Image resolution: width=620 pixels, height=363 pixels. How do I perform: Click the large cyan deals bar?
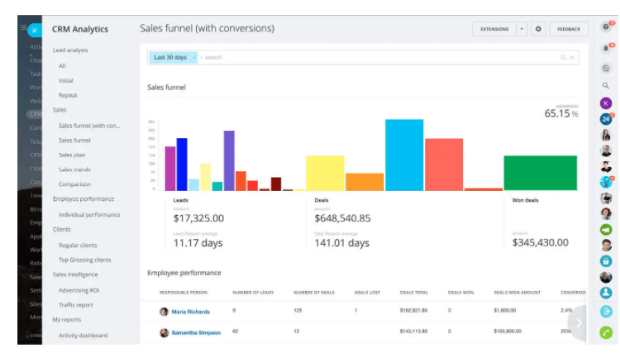(x=404, y=155)
